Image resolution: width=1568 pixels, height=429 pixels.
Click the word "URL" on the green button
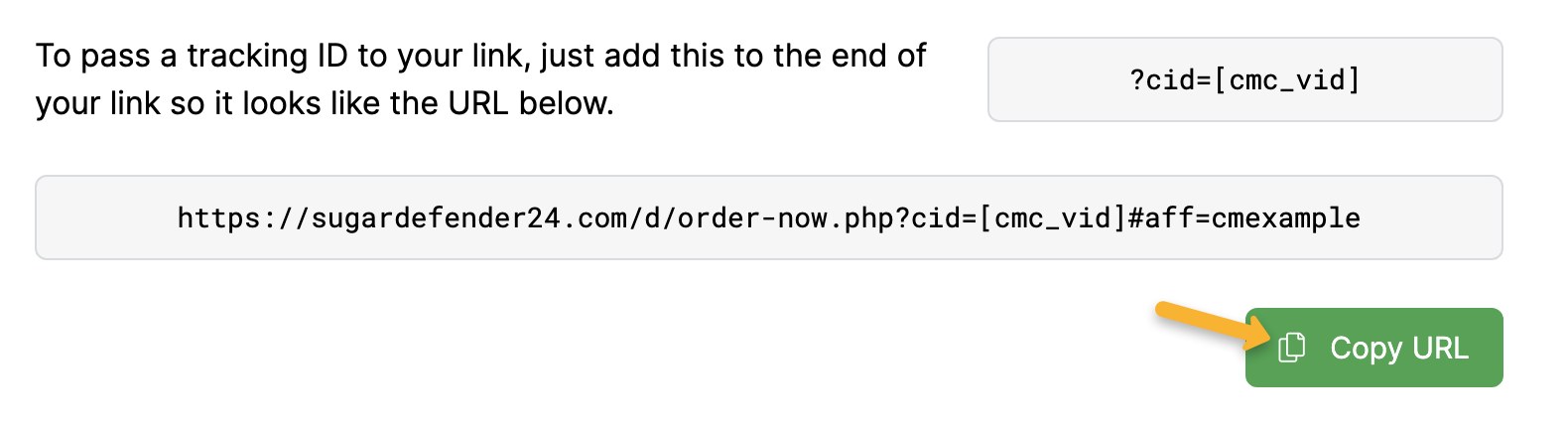tap(1441, 349)
